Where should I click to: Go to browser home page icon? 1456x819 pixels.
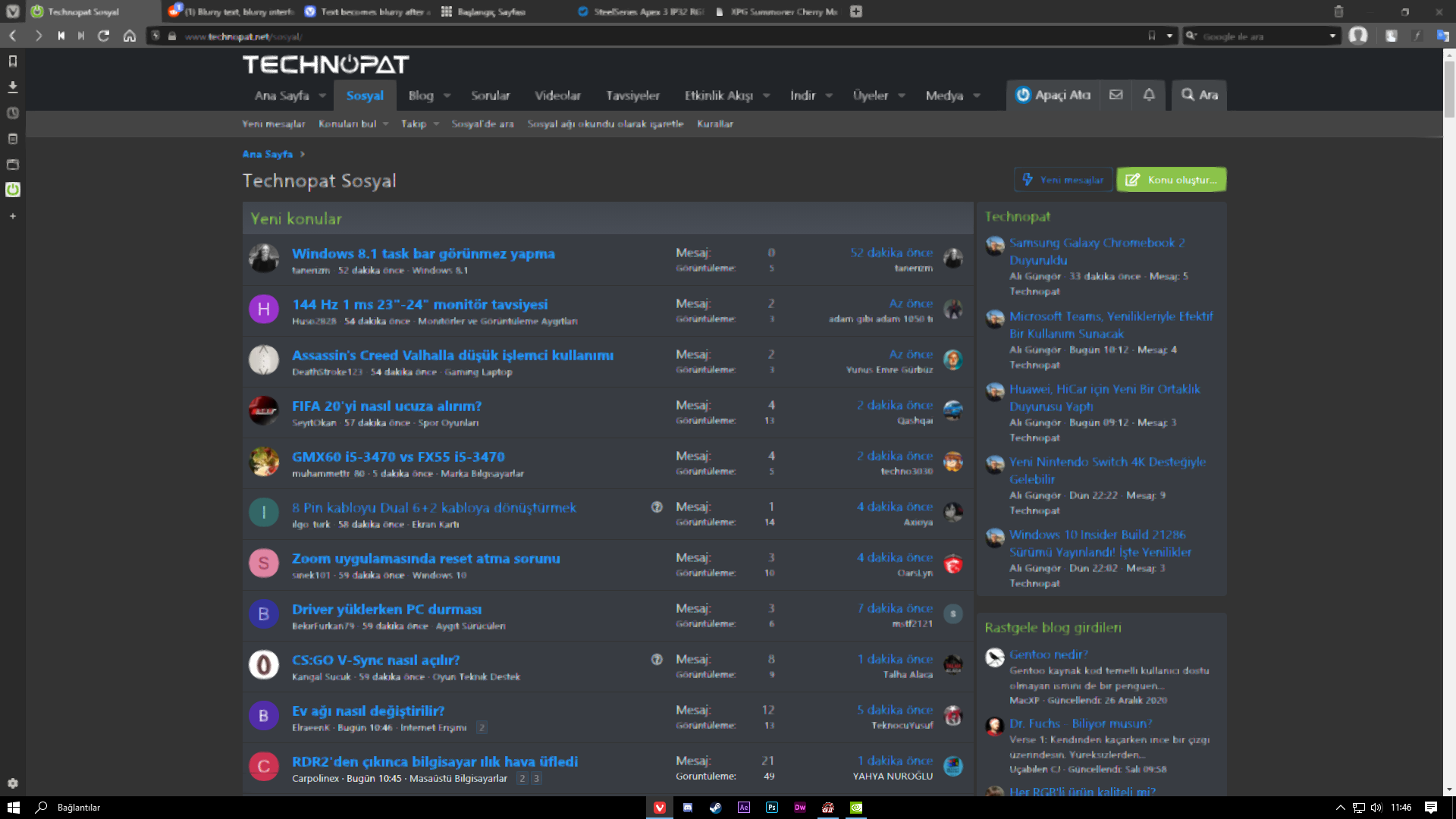click(x=130, y=36)
